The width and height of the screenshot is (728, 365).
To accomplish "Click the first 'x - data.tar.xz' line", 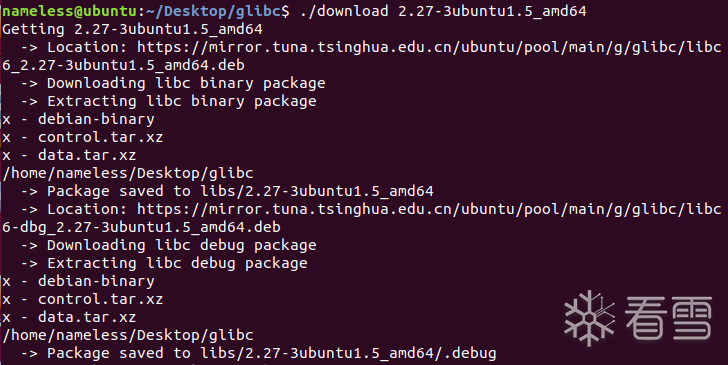I will (x=69, y=156).
